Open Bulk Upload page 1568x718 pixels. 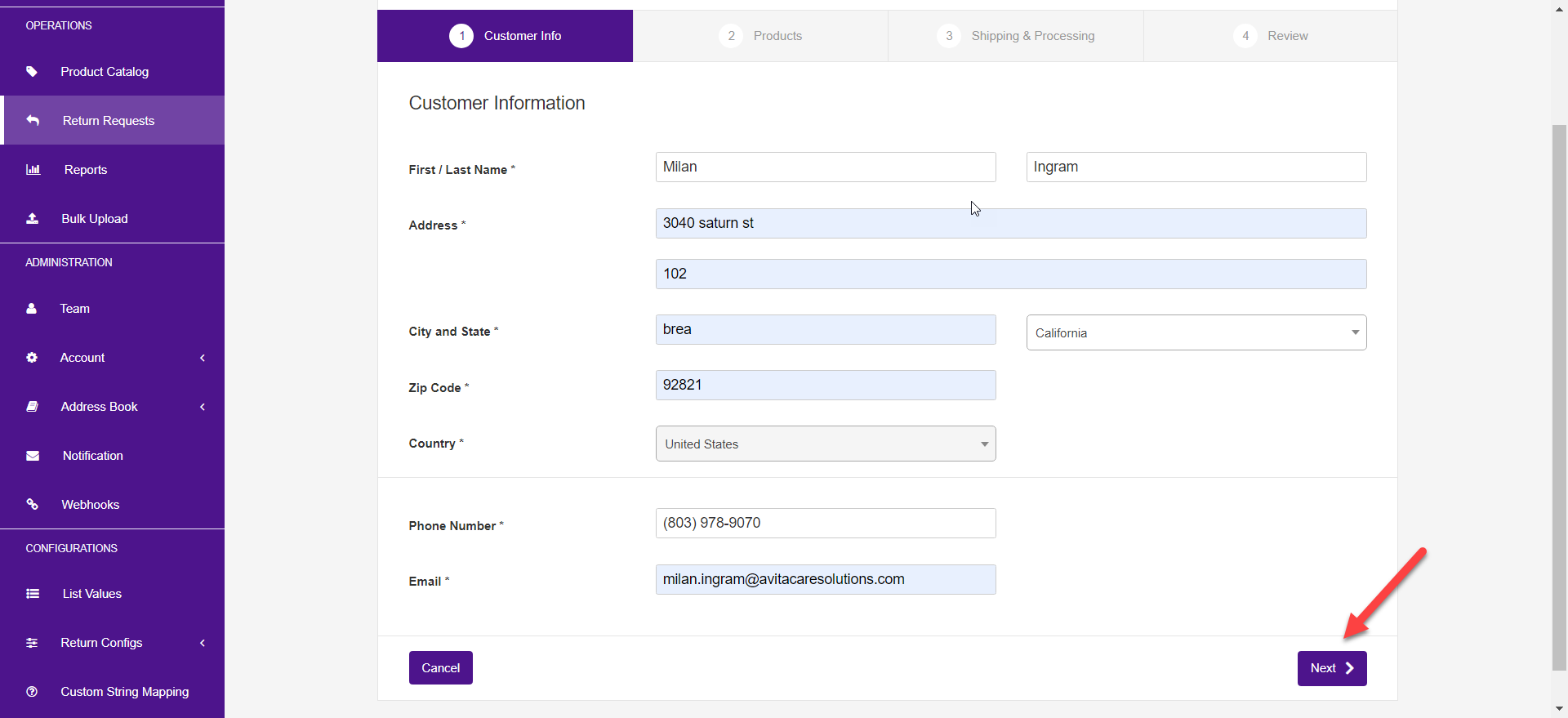point(112,219)
